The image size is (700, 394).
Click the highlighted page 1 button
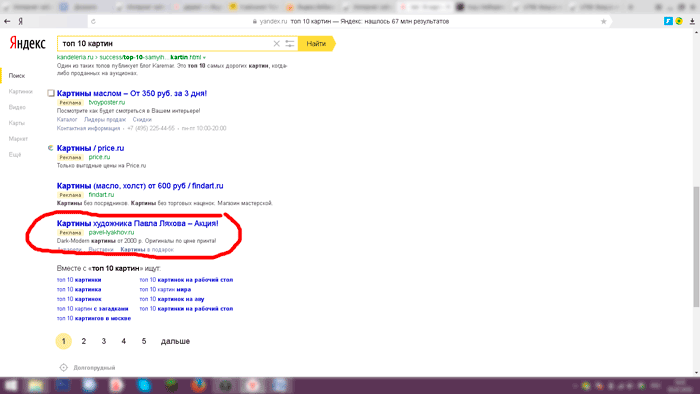(x=63, y=341)
